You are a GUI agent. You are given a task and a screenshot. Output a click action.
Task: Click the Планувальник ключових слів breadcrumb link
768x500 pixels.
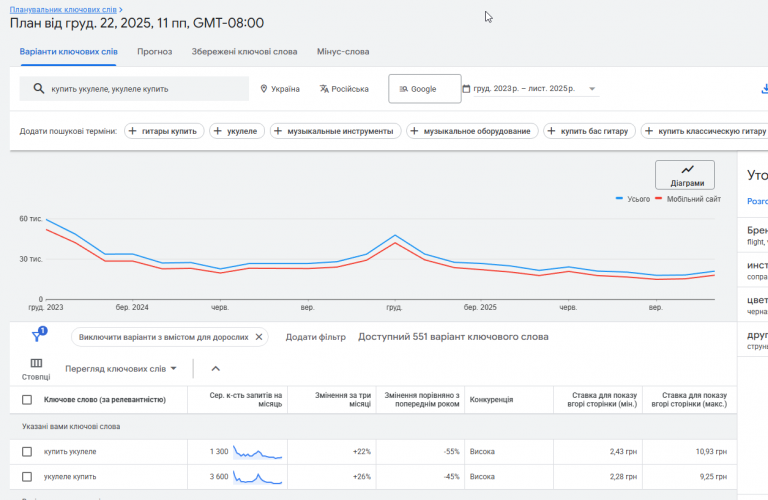63,9
